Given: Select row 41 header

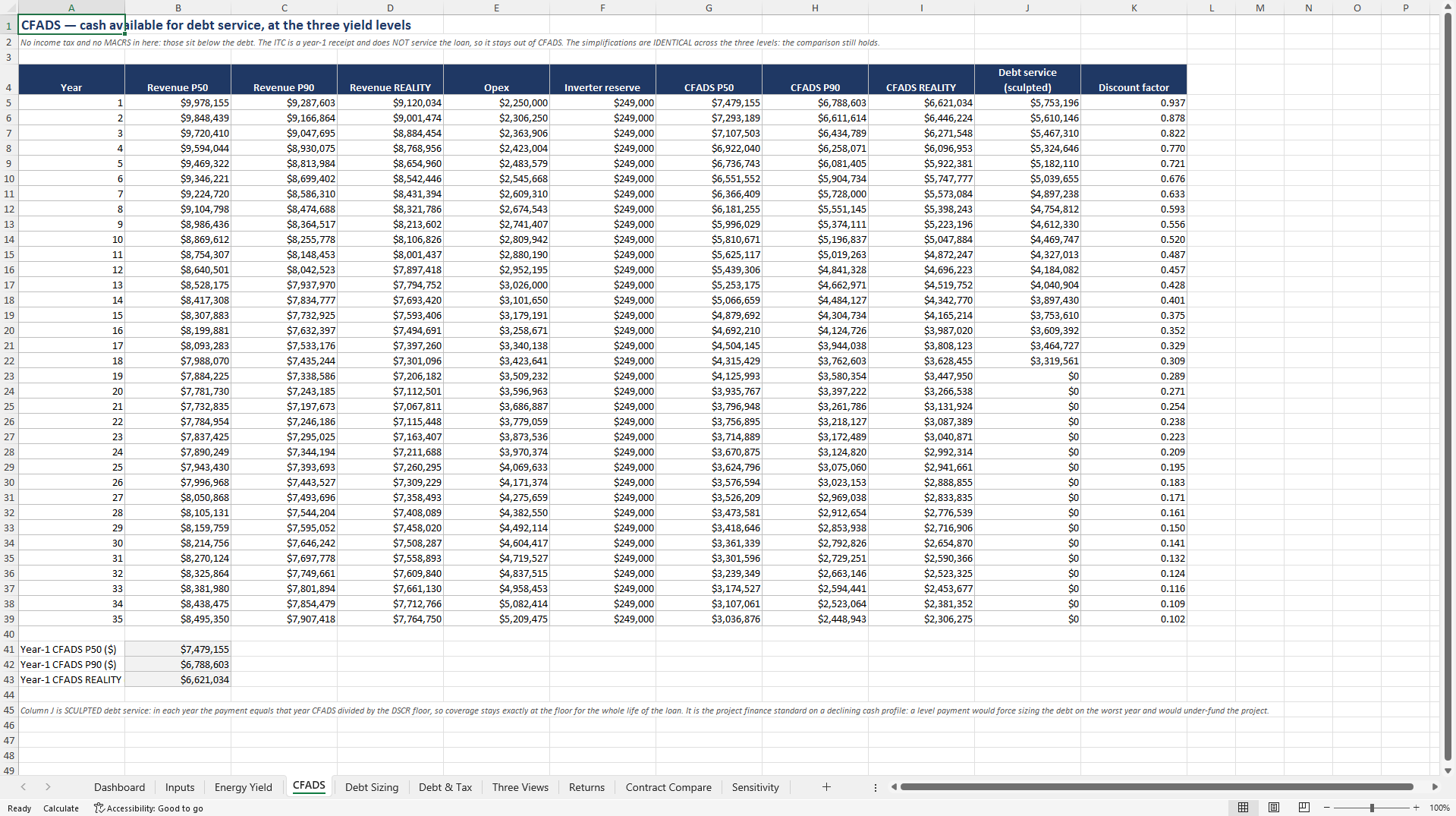Looking at the screenshot, I should (x=8, y=649).
